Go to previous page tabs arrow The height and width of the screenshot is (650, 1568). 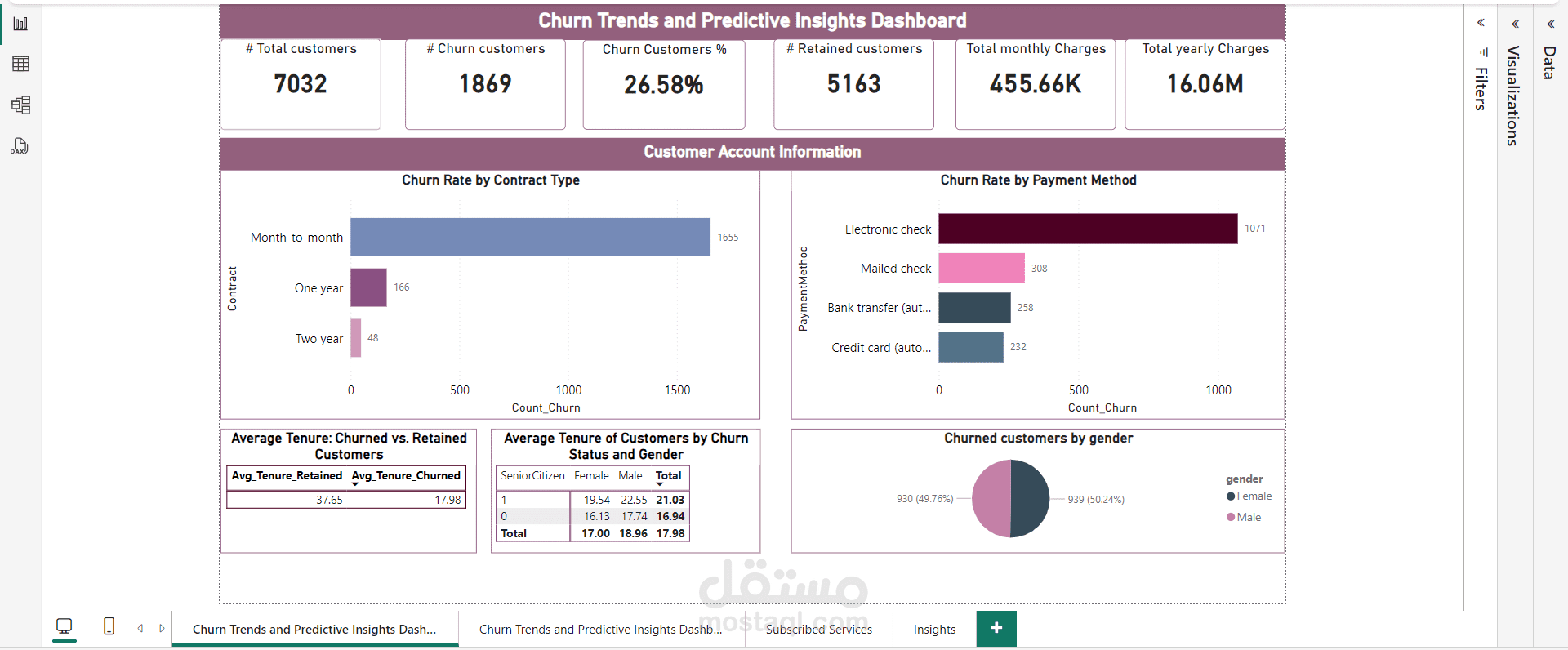point(140,628)
